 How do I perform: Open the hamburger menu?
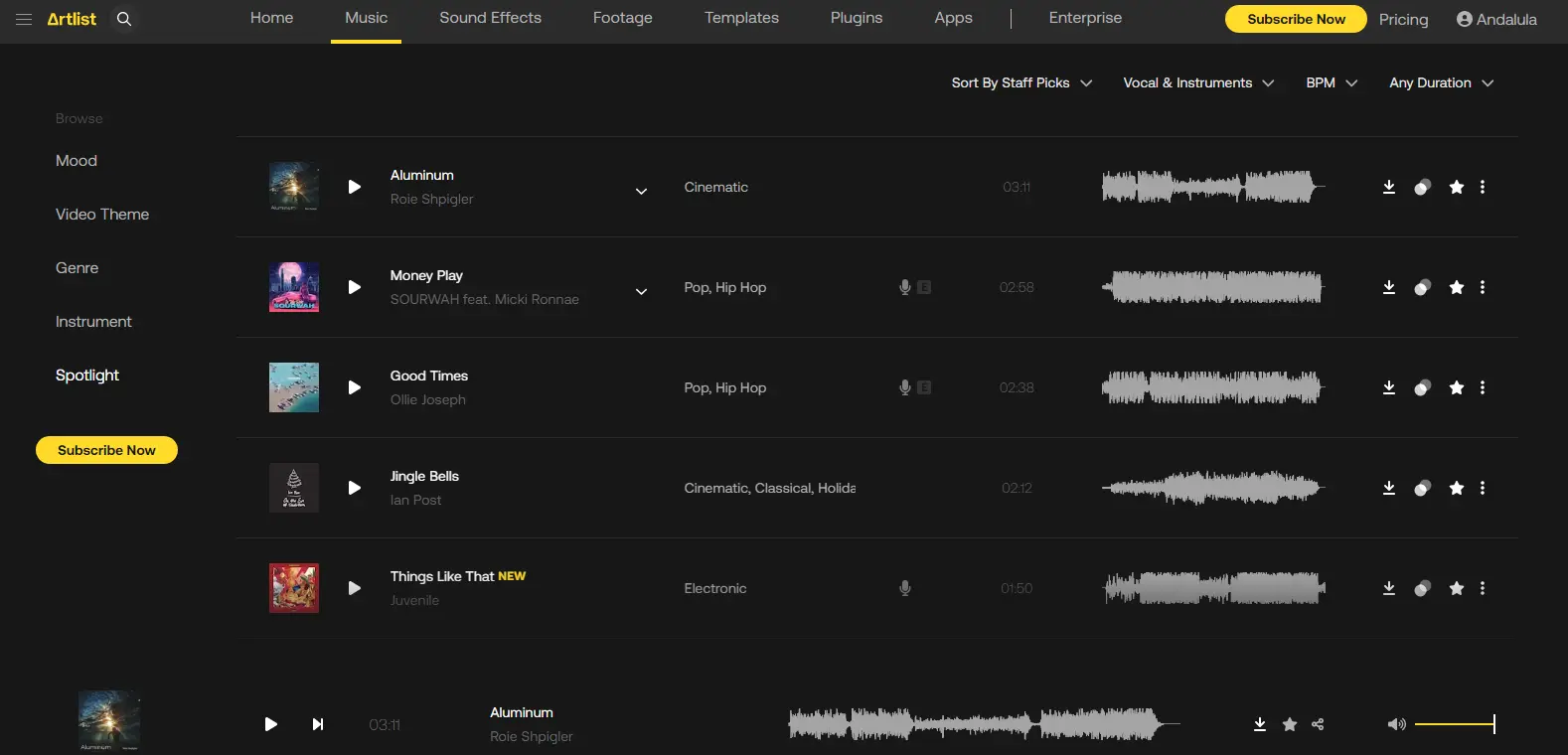click(x=24, y=19)
